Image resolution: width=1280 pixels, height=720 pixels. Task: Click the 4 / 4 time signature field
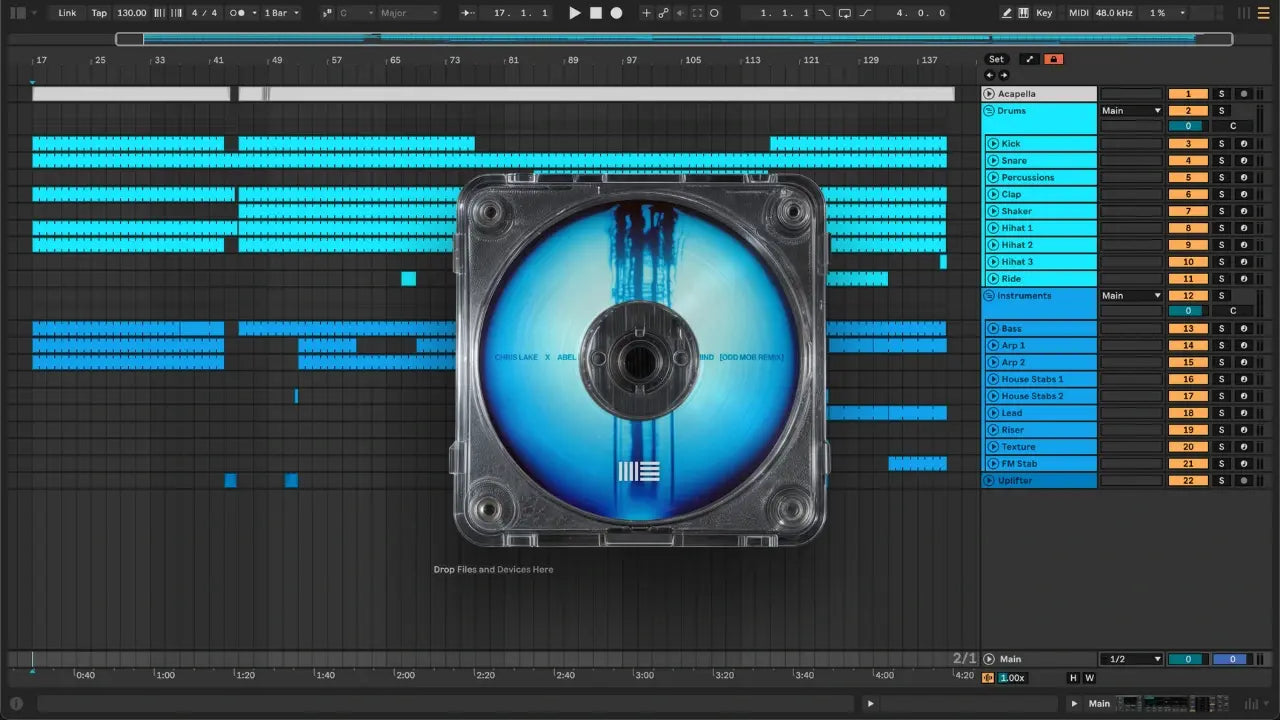click(204, 13)
